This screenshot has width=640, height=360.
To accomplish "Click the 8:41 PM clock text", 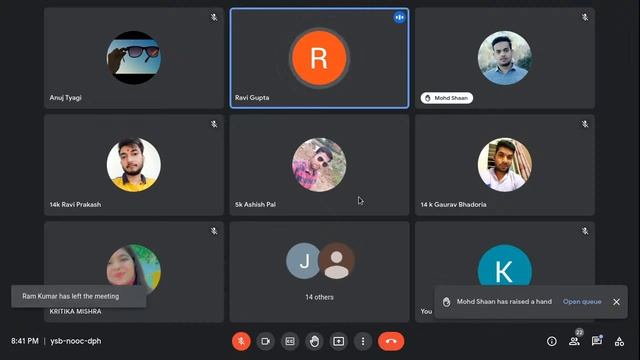I will tap(25, 341).
